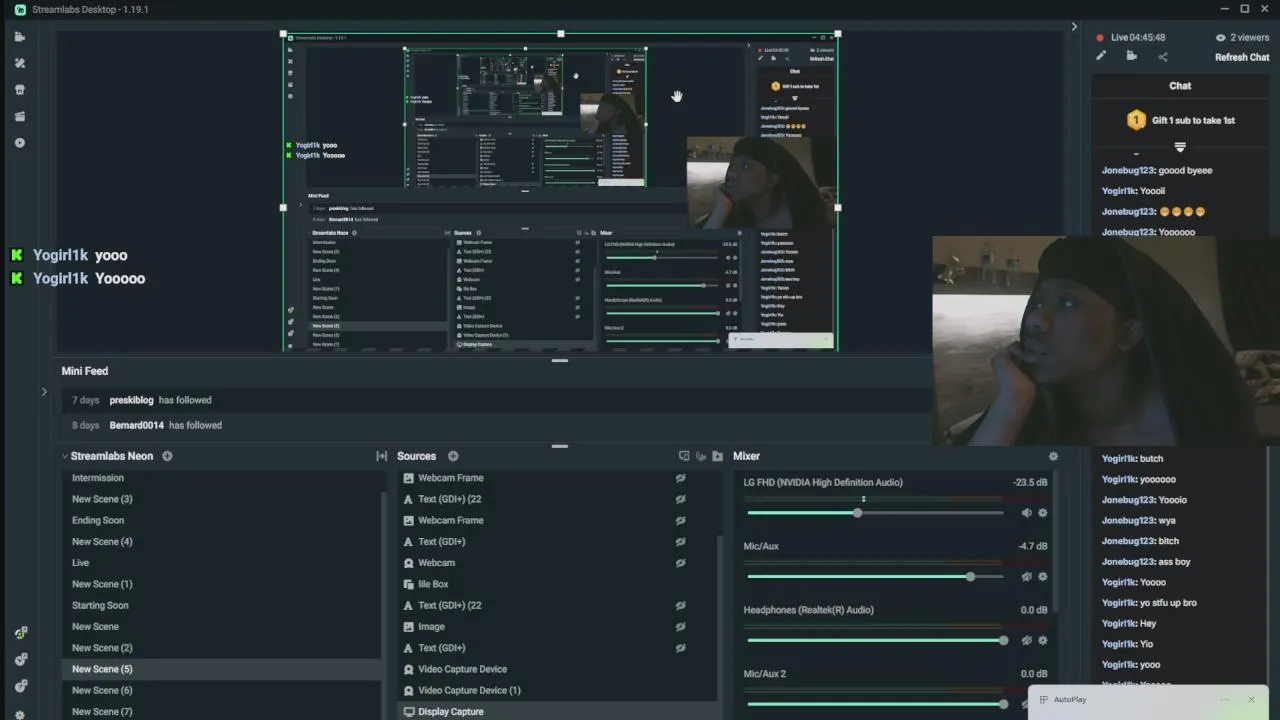Viewport: 1280px width, 720px height.
Task: Click preskiblog follower name in Mini Feed
Action: tap(131, 400)
